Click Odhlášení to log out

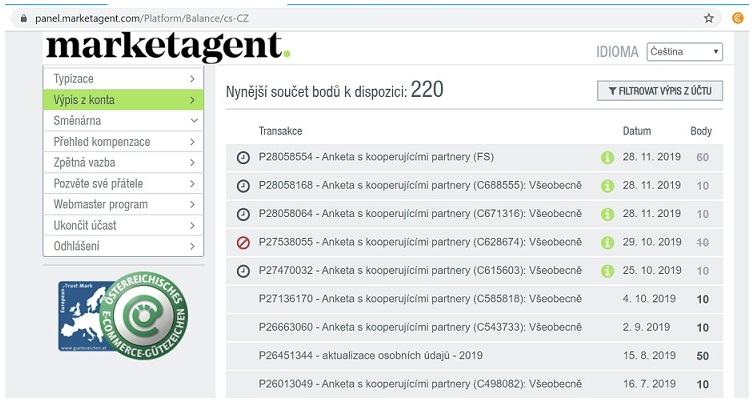coord(123,246)
